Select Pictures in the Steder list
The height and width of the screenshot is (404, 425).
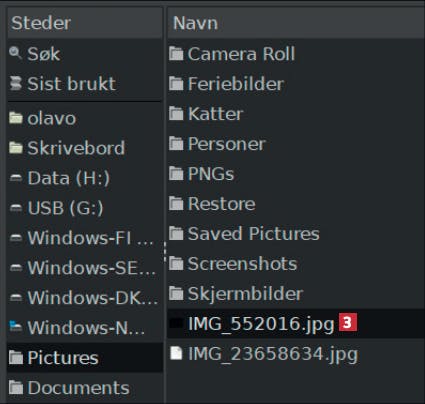click(x=85, y=357)
